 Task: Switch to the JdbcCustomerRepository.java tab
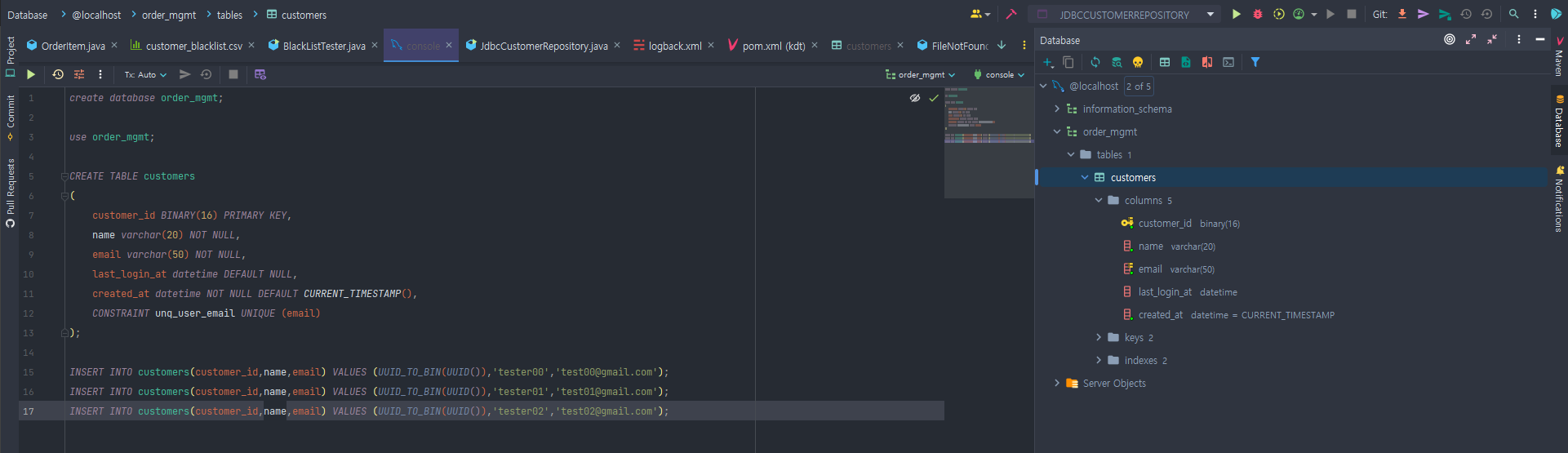tap(543, 46)
